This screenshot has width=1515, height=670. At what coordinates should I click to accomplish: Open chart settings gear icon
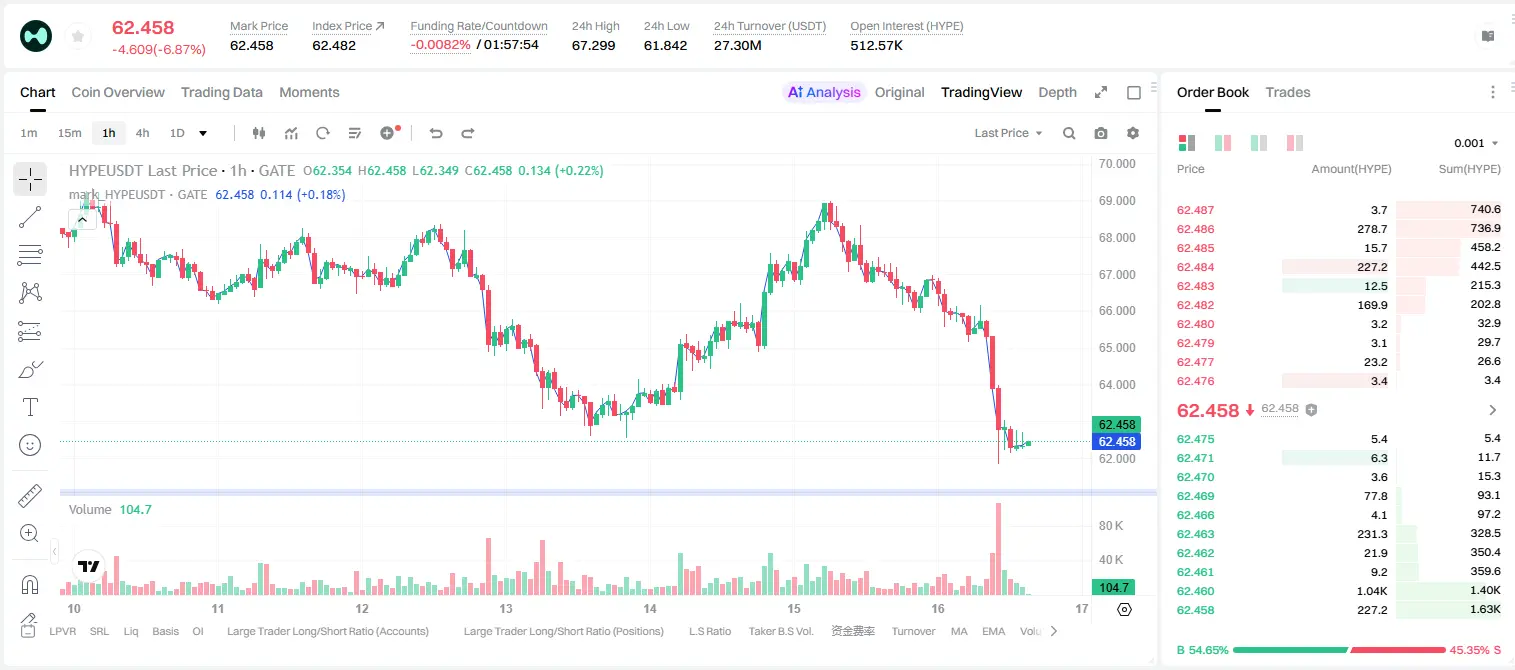pos(1133,133)
